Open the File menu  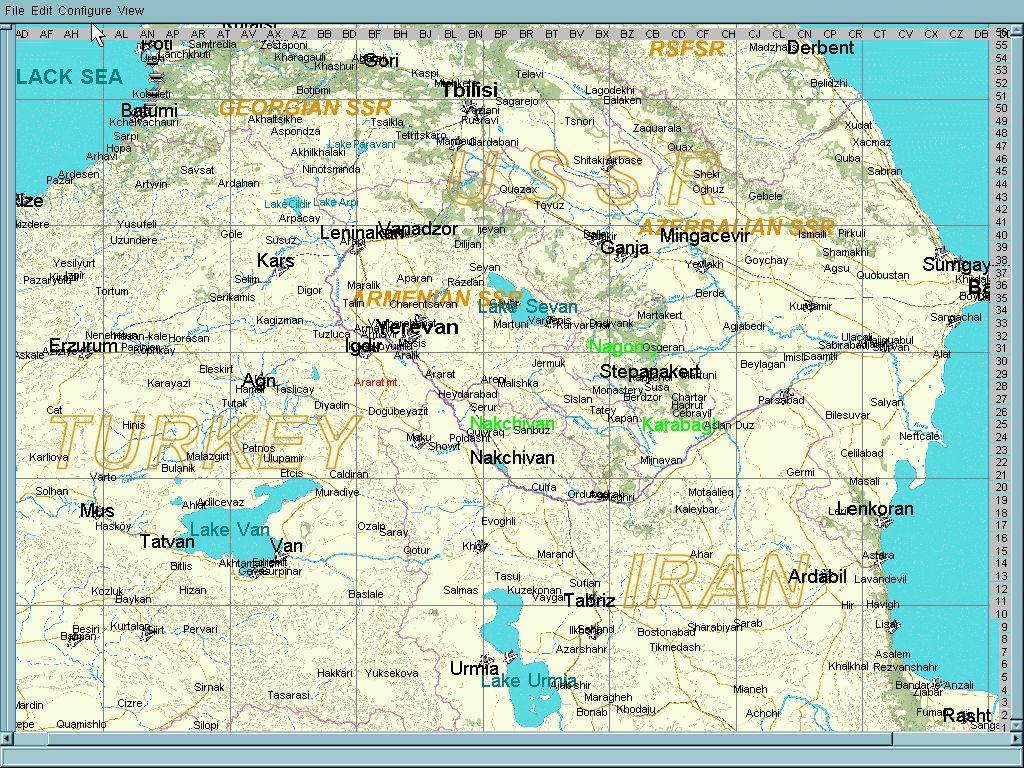click(x=14, y=10)
